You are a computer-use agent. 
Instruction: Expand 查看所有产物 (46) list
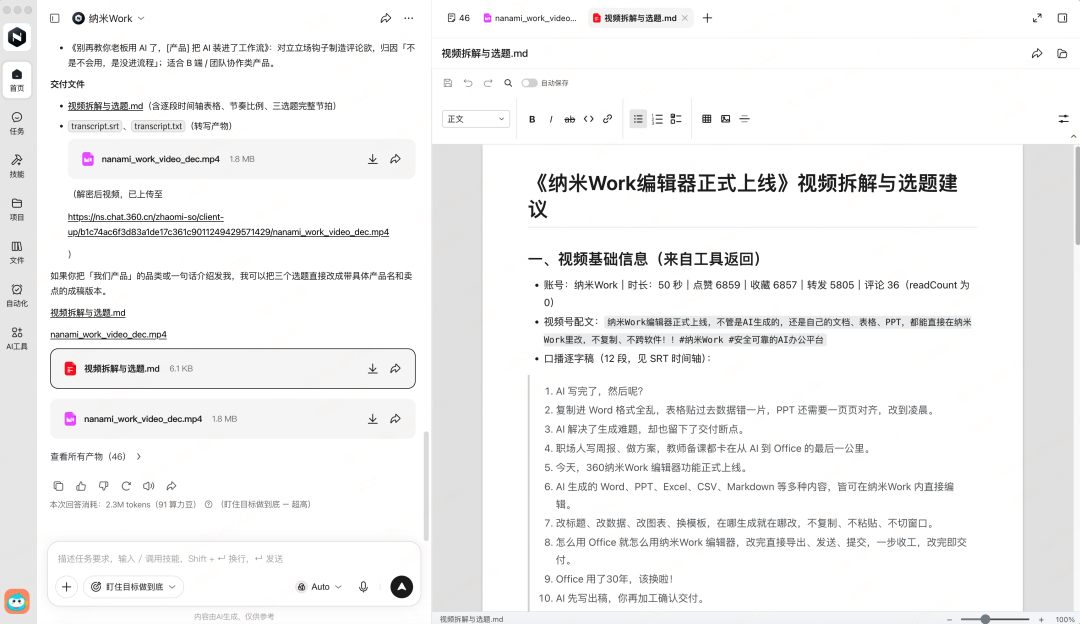click(96, 457)
